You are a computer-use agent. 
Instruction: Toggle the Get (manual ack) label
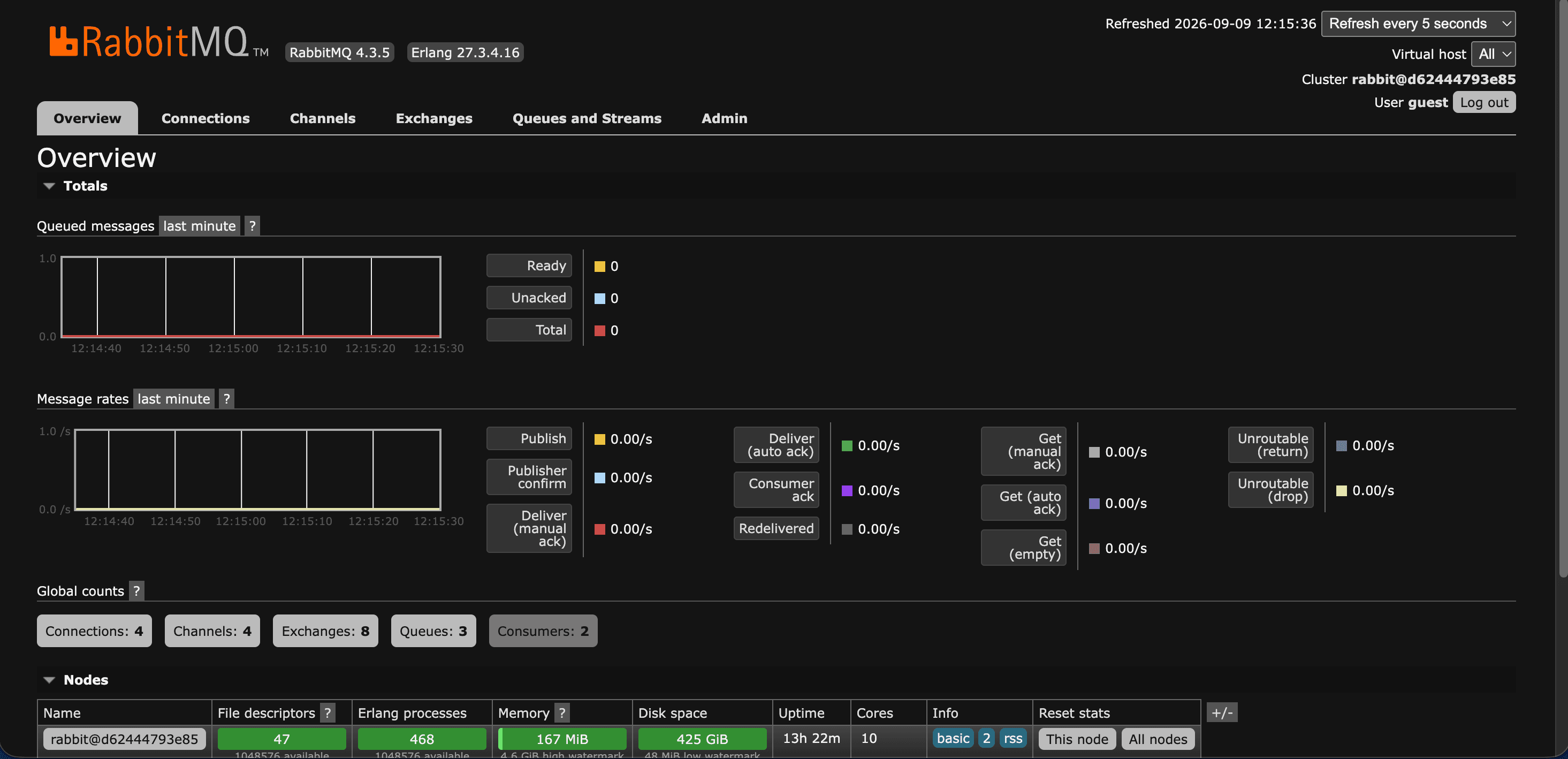(1023, 451)
